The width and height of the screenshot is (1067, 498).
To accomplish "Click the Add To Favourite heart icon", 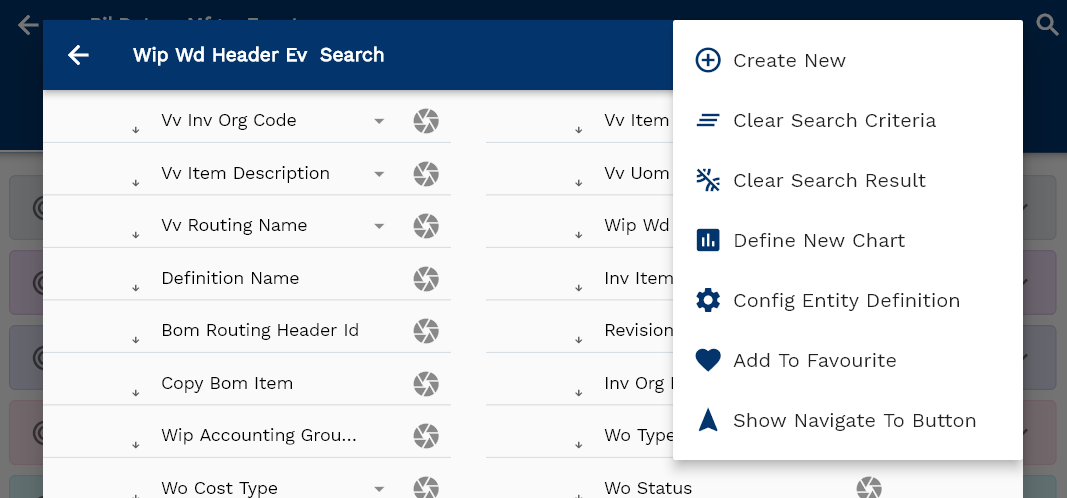I will [708, 360].
